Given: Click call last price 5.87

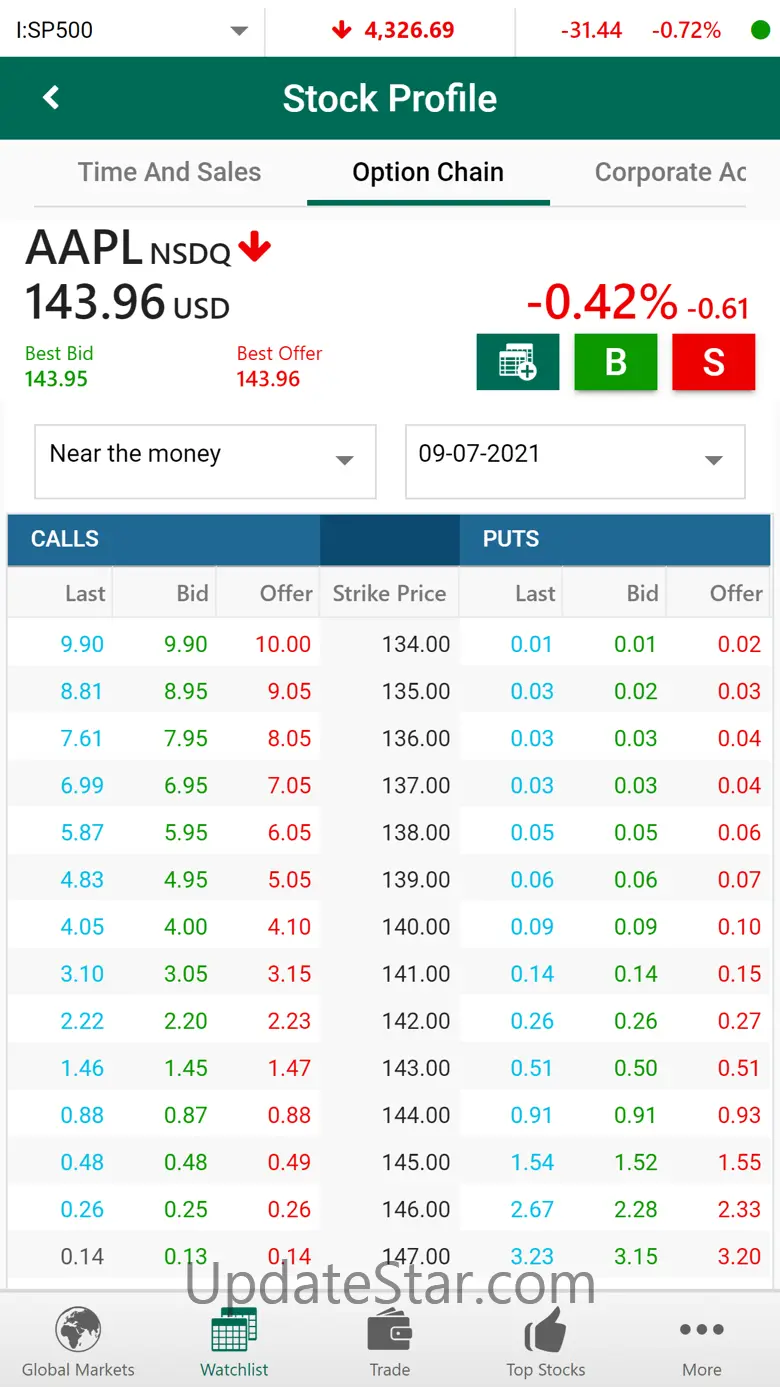Looking at the screenshot, I should pyautogui.click(x=82, y=832).
